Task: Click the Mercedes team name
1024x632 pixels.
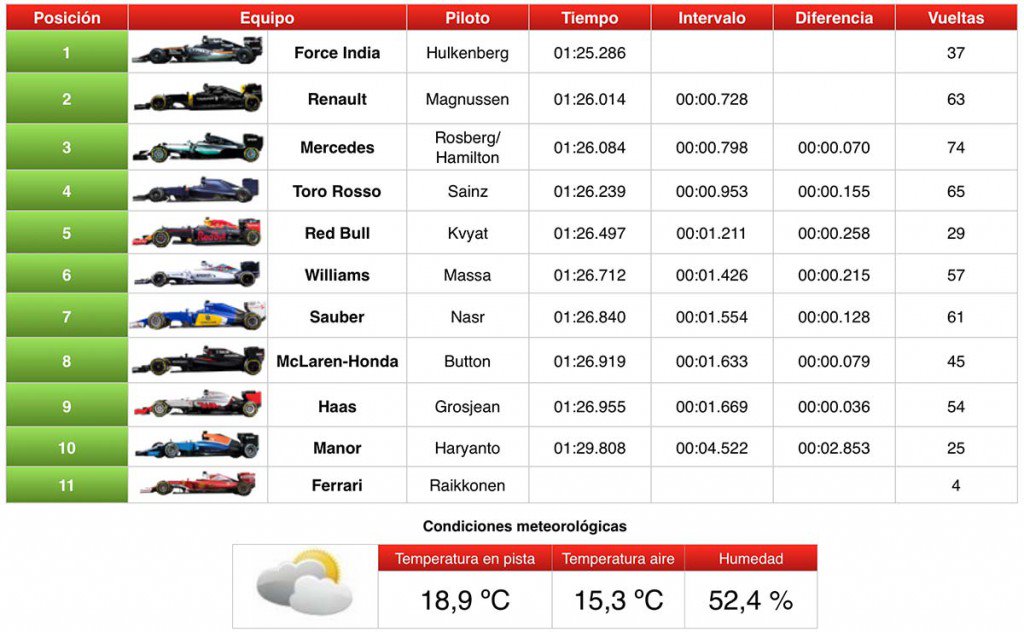Action: tap(337, 148)
